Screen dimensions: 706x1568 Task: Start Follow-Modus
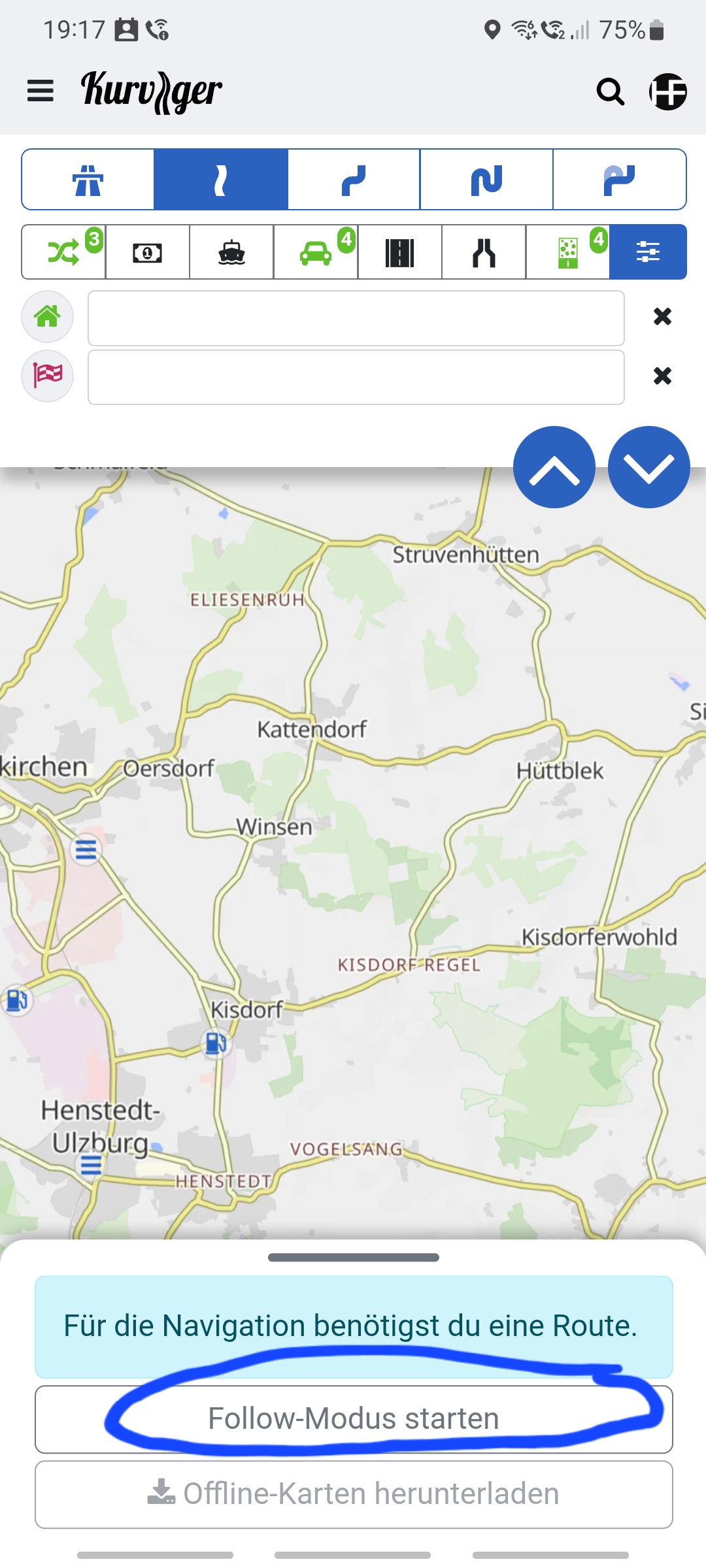pos(354,1419)
